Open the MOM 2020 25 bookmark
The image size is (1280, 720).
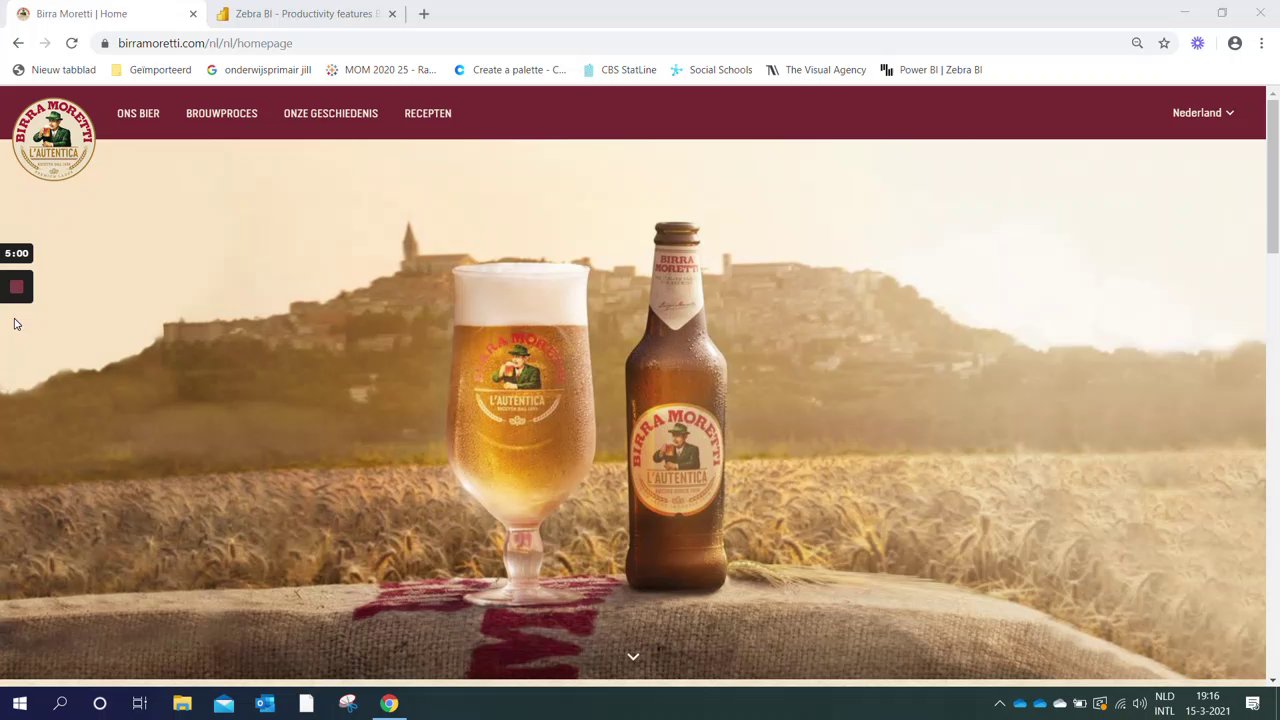coord(381,70)
